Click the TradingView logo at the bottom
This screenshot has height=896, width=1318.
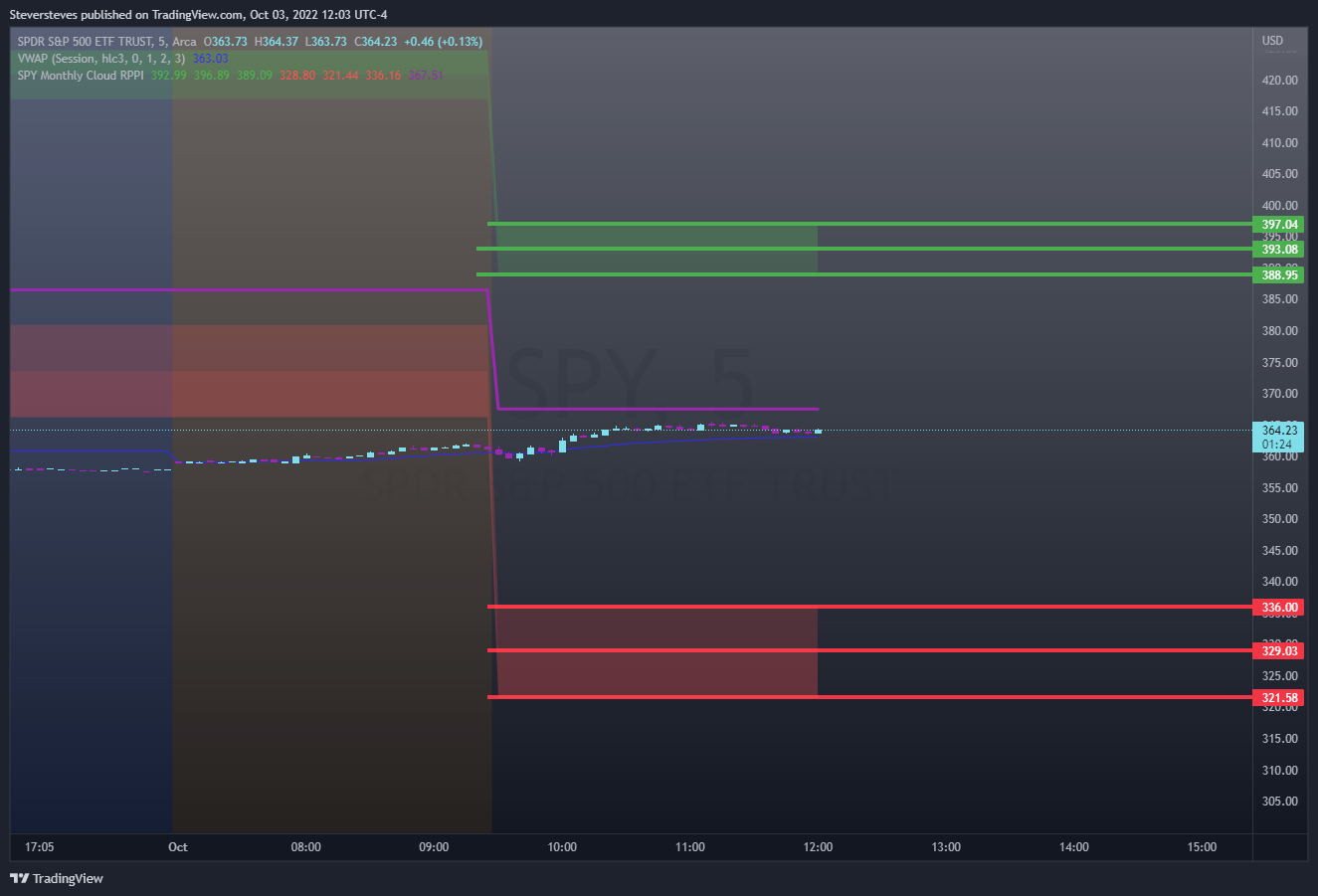57,878
